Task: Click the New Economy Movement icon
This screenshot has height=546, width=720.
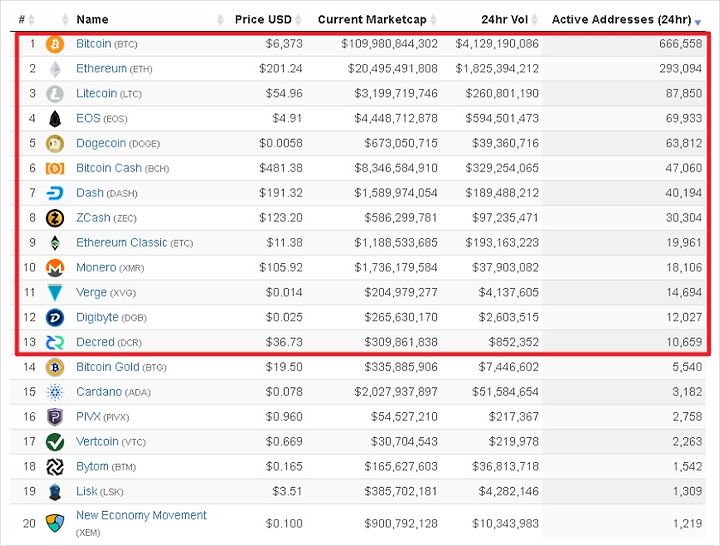Action: [55, 523]
